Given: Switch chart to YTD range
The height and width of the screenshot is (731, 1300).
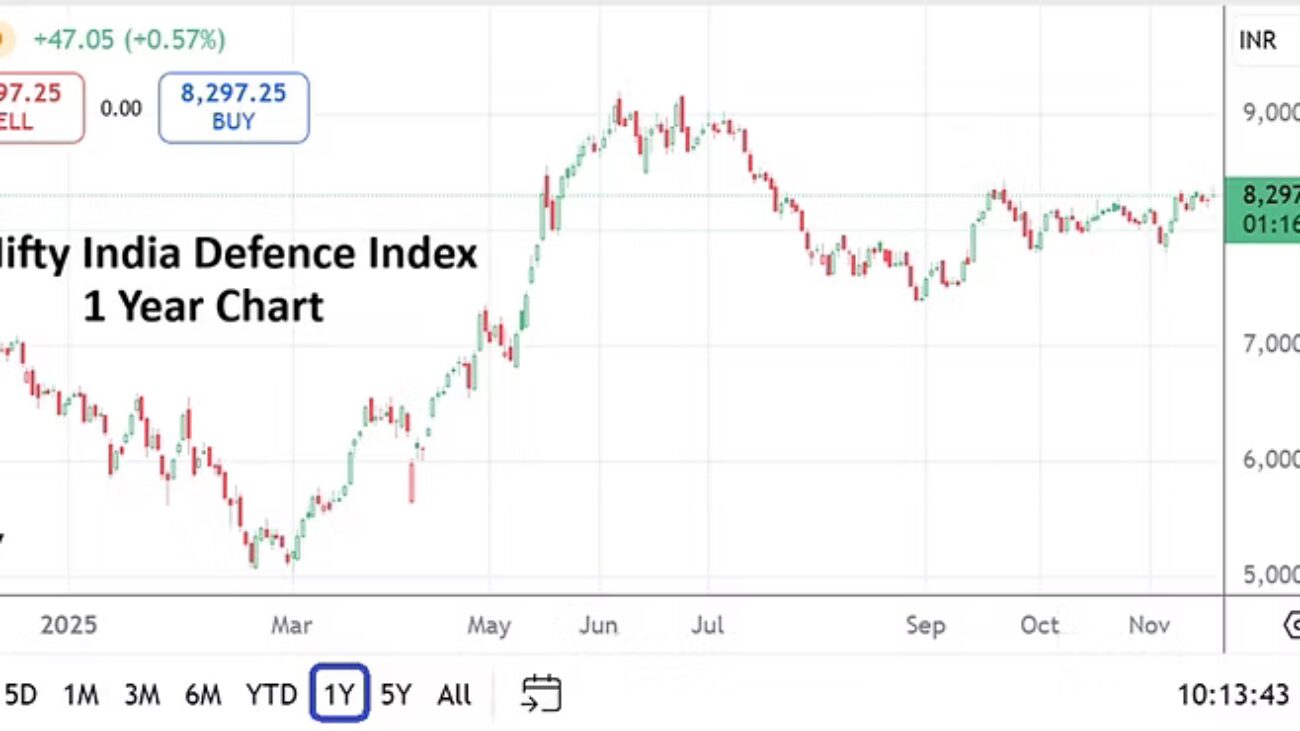Looking at the screenshot, I should pos(271,694).
